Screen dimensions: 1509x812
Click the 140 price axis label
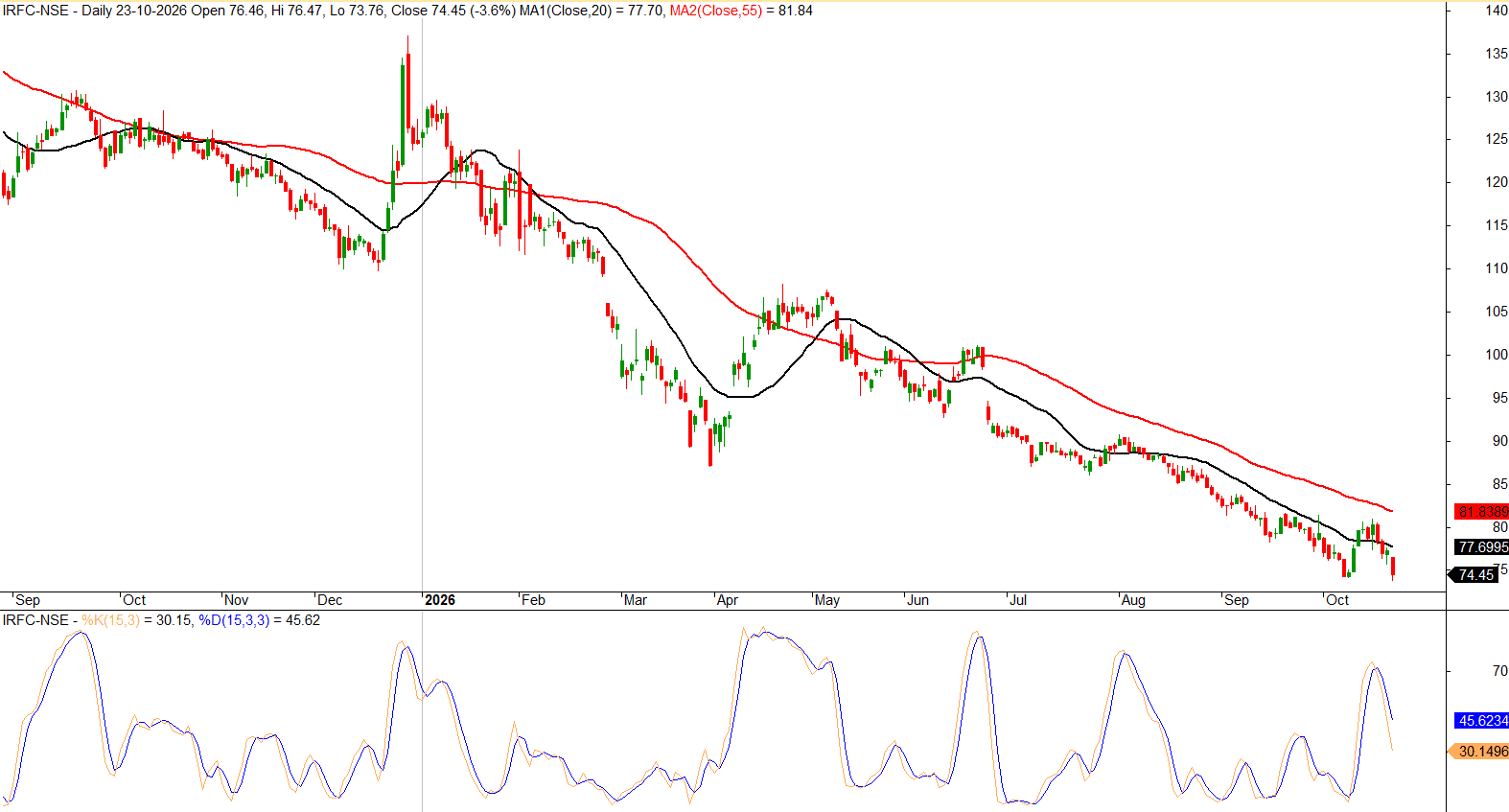click(x=1497, y=11)
